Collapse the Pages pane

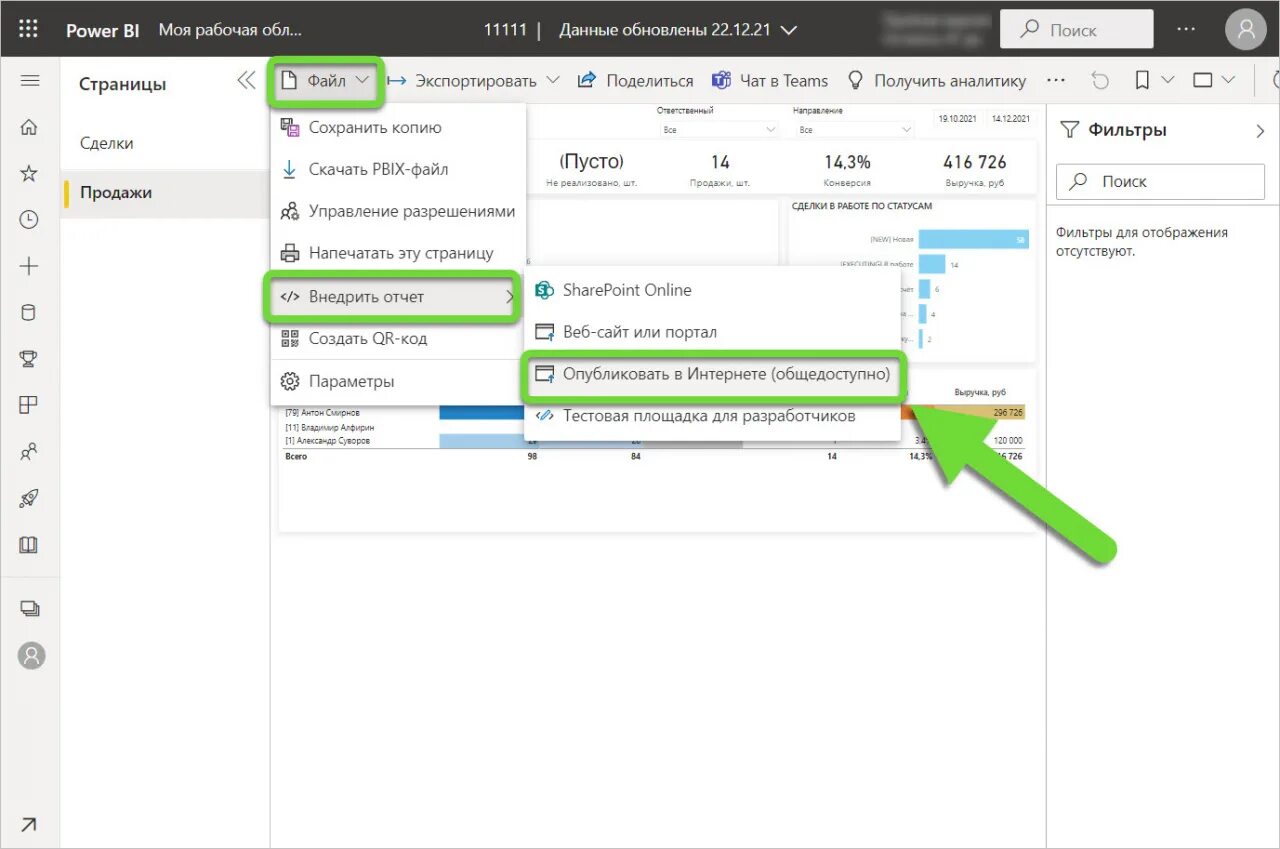[x=246, y=81]
